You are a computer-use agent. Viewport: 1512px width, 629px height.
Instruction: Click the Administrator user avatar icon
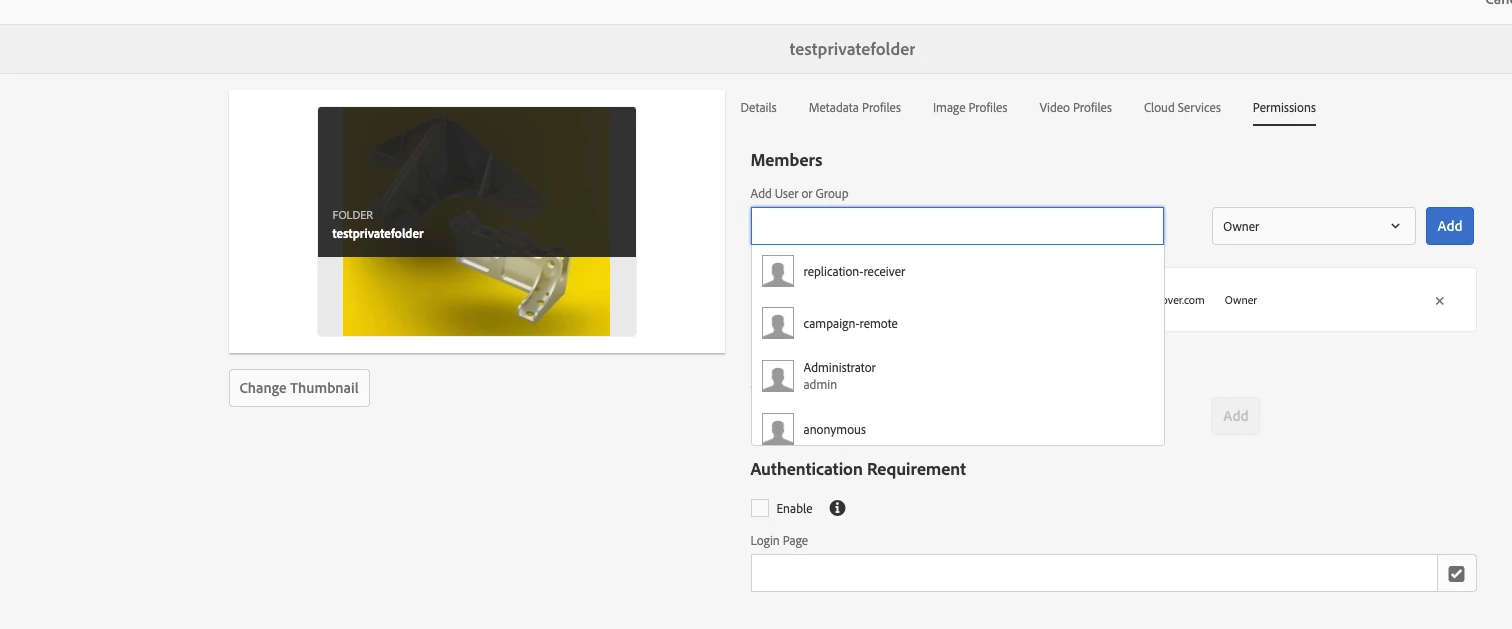tap(778, 376)
